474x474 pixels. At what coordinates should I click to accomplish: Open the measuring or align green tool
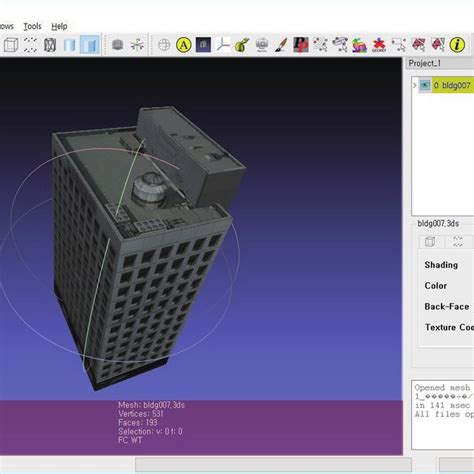(x=242, y=45)
